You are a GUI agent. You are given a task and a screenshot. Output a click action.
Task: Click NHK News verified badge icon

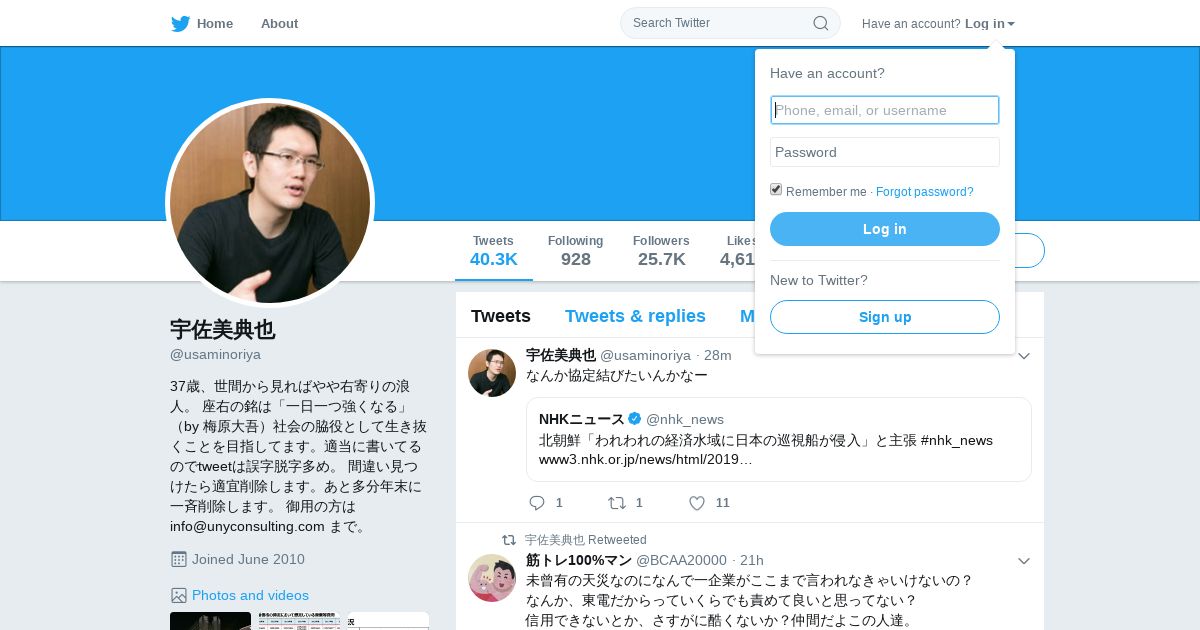[x=634, y=419]
